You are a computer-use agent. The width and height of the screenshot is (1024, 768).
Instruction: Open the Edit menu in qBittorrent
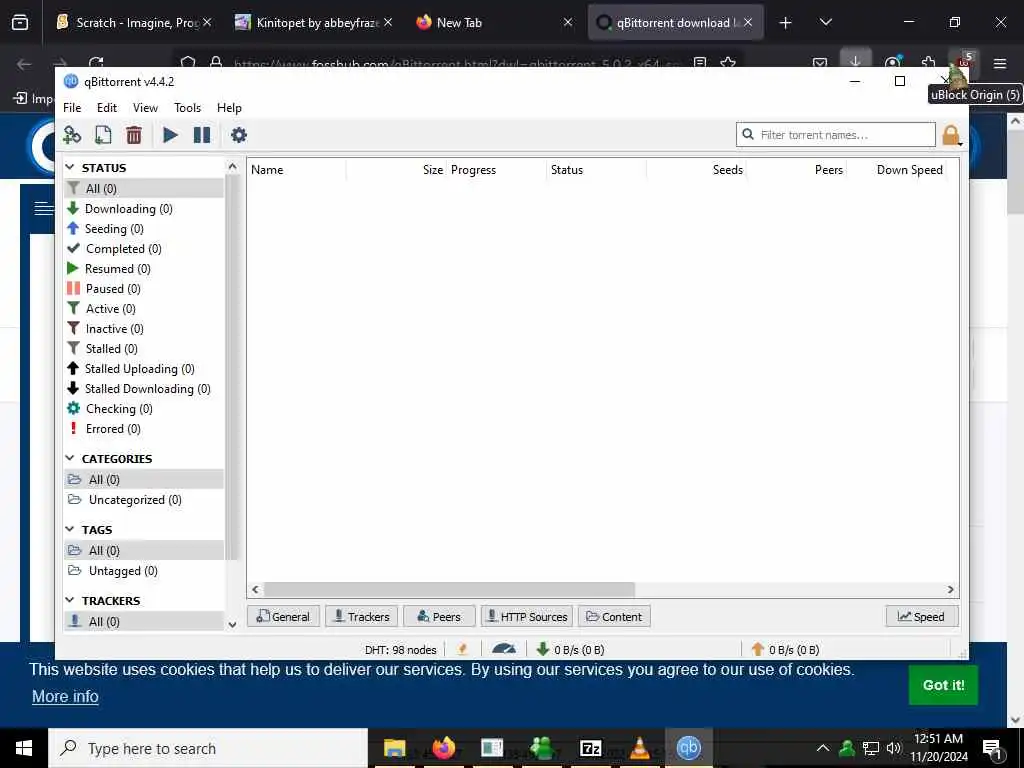pos(106,108)
